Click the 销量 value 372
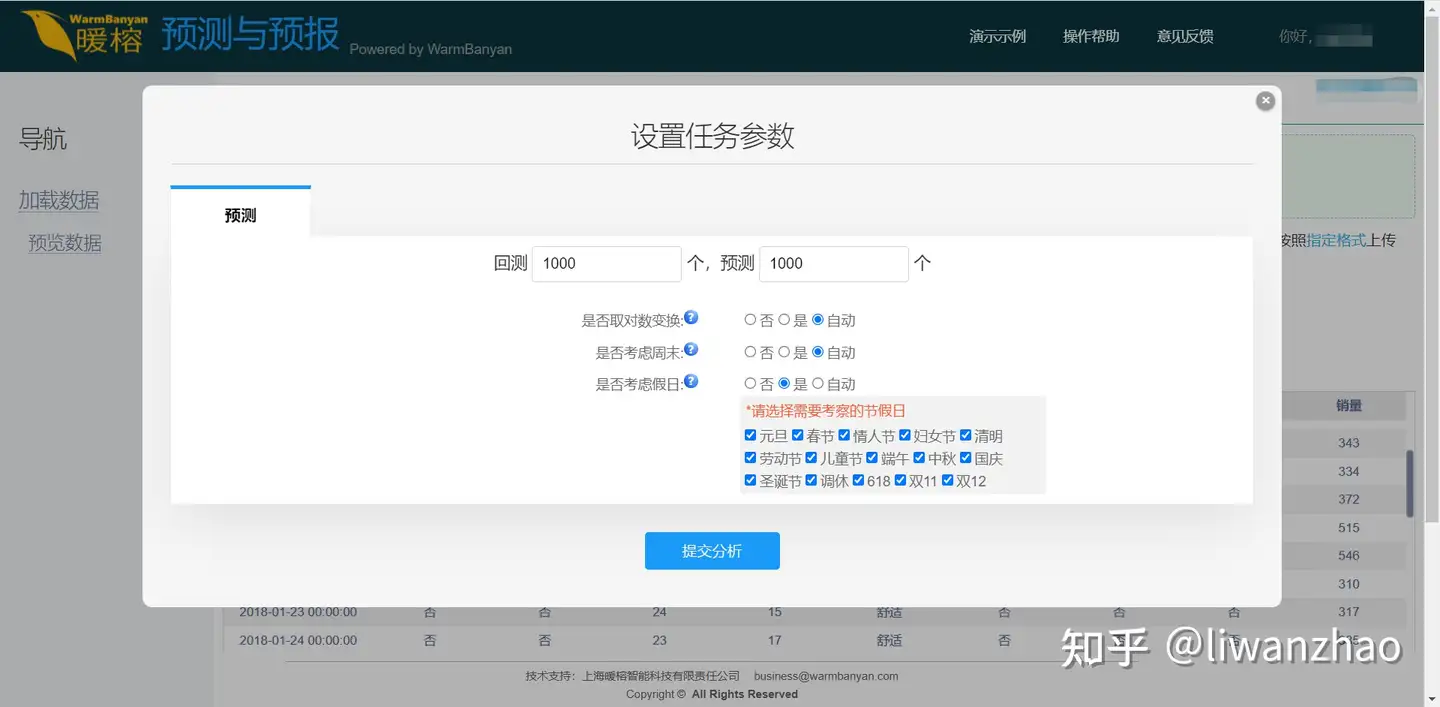Image resolution: width=1440 pixels, height=707 pixels. point(1349,499)
